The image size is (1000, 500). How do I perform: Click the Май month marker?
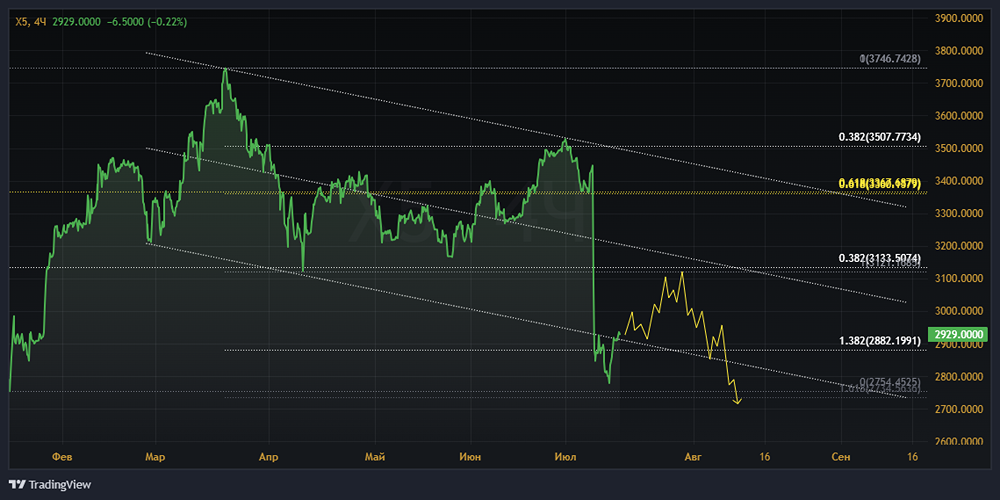(375, 456)
